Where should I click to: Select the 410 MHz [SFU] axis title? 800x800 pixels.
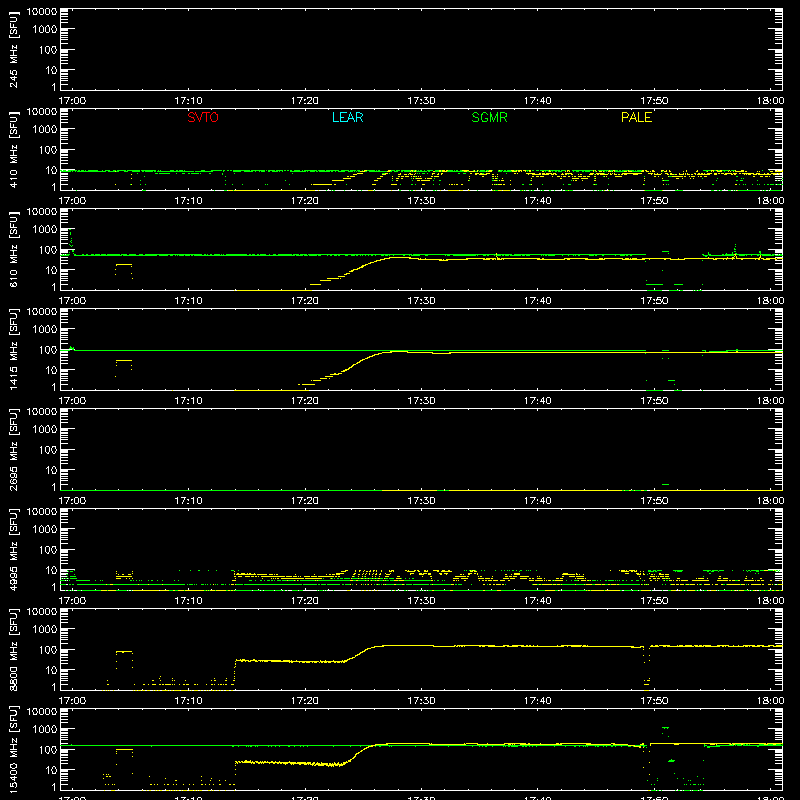(x=14, y=149)
